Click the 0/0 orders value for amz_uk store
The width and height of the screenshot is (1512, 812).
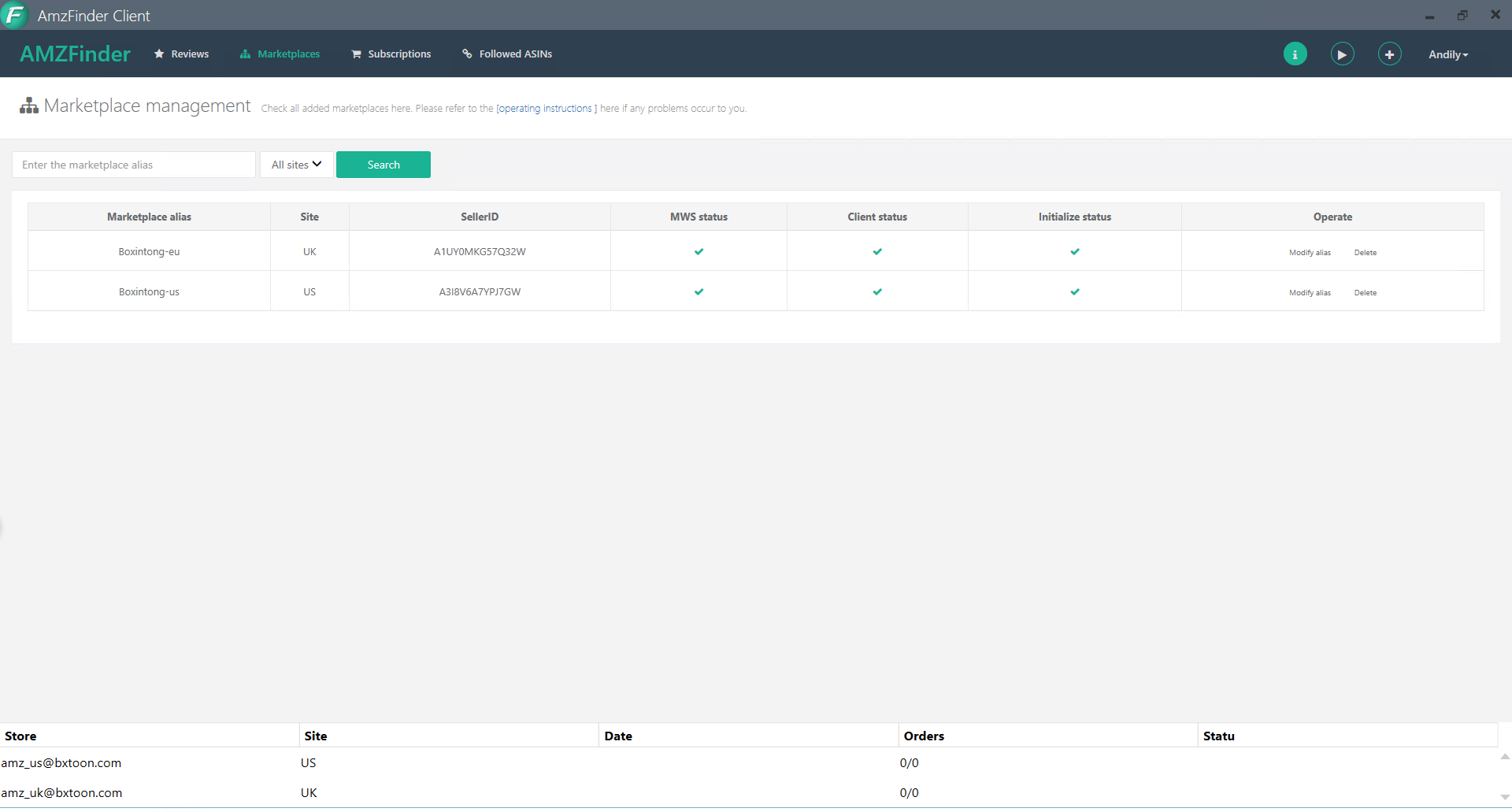(909, 793)
